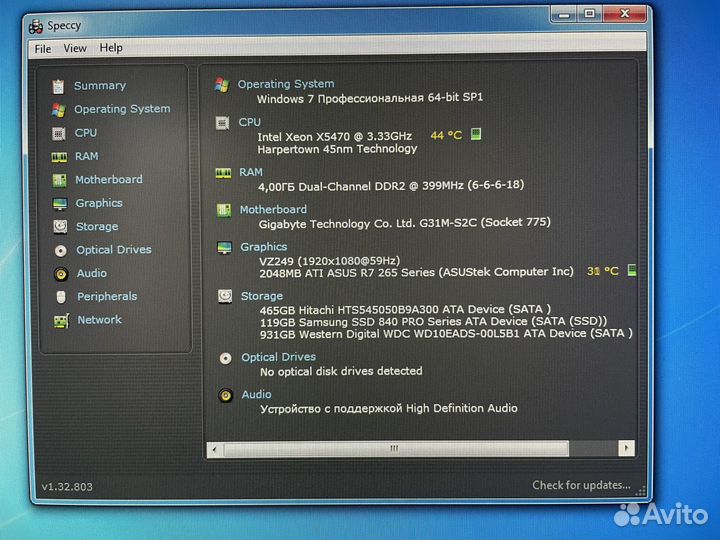Click the Summary clipboard icon in sidebar
The image size is (720, 540).
tap(58, 86)
